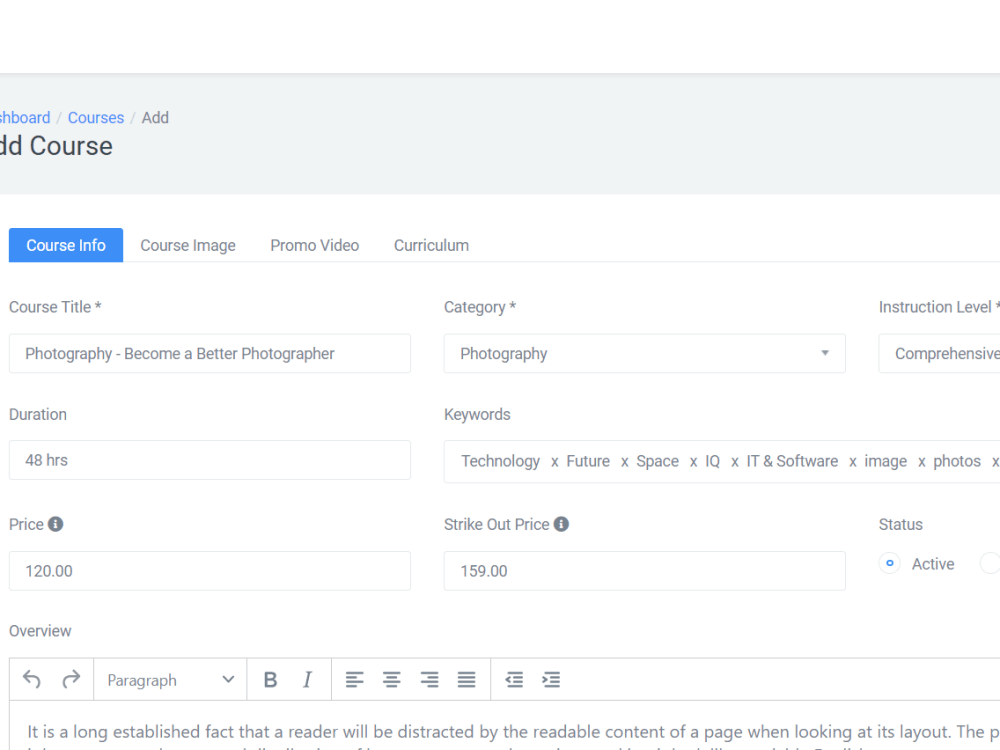Select the Active status radio button
The width and height of the screenshot is (1000, 750).
(x=889, y=563)
